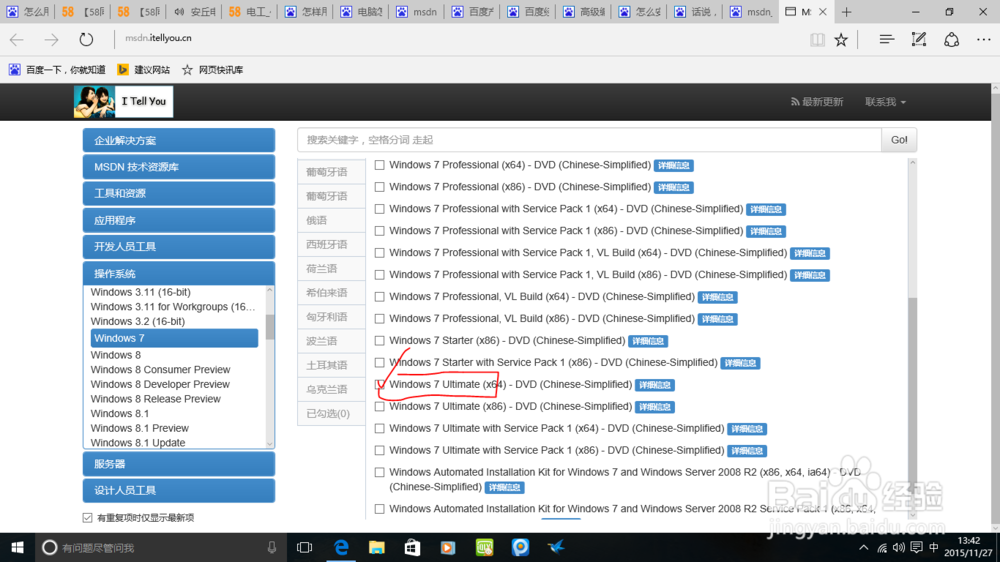
Task: Open Task View on the taskbar
Action: 305,547
